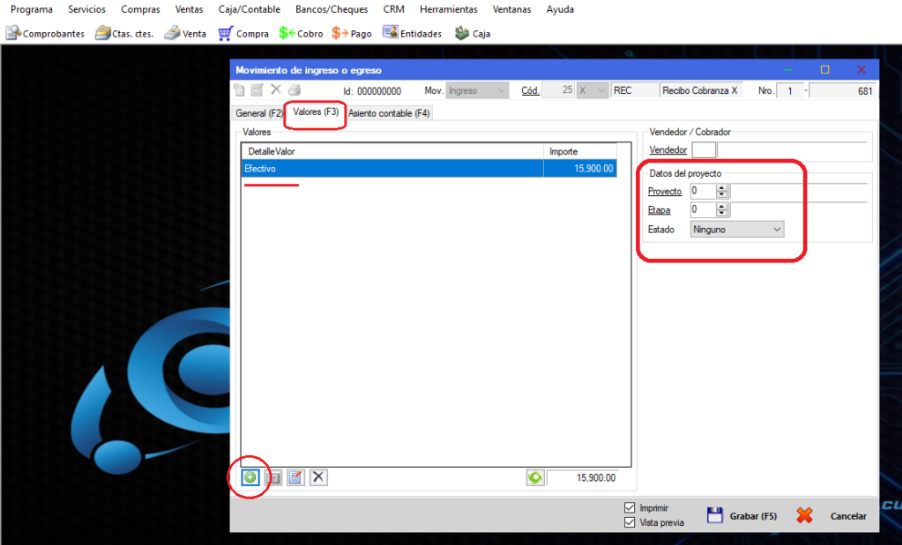Open the CRM menu
902x545 pixels.
[x=394, y=9]
